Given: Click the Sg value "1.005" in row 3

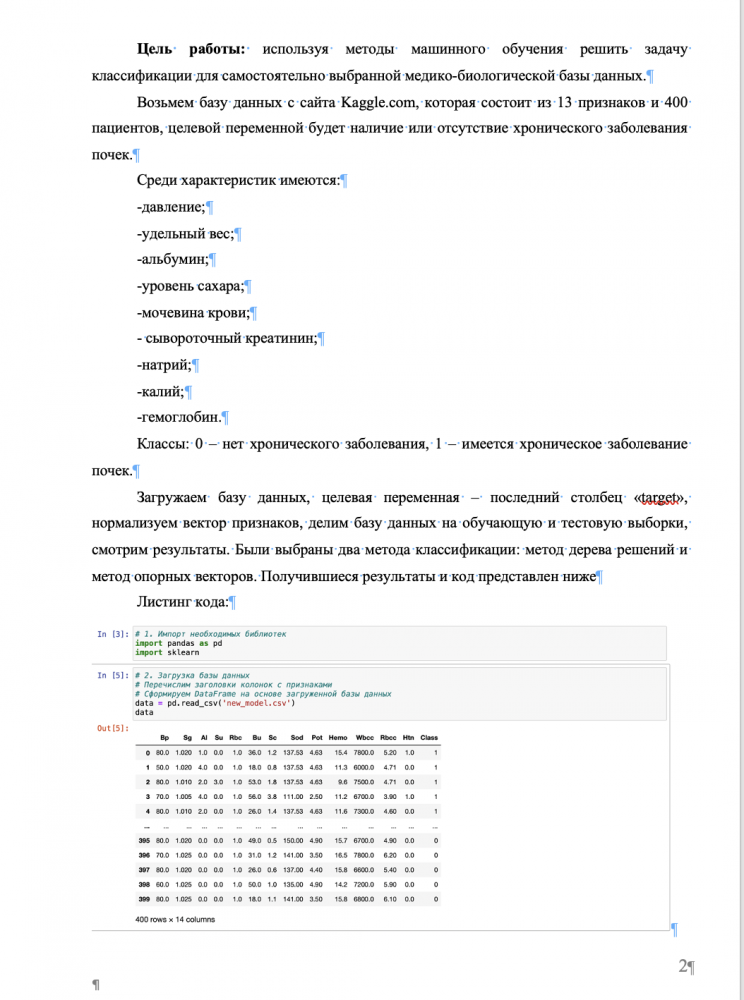Looking at the screenshot, I should click(184, 797).
